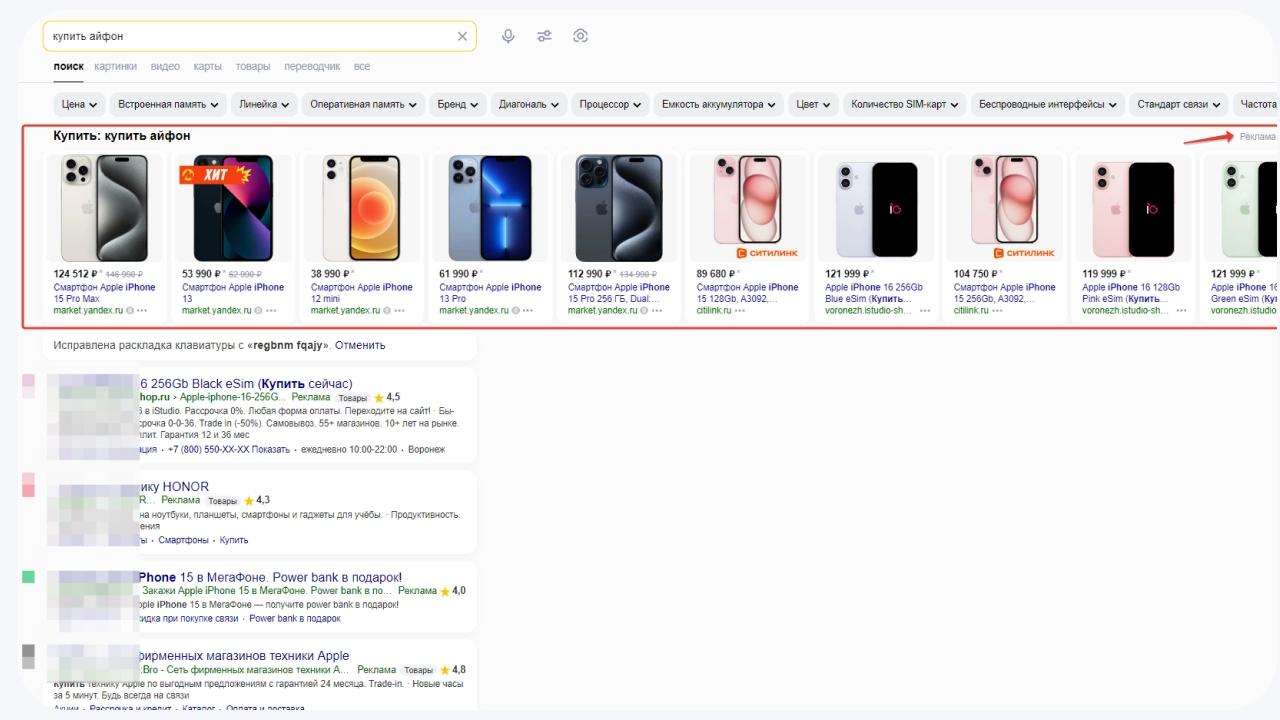Viewport: 1280px width, 720px height.
Task: Switch to the картинки tab
Action: click(x=116, y=67)
